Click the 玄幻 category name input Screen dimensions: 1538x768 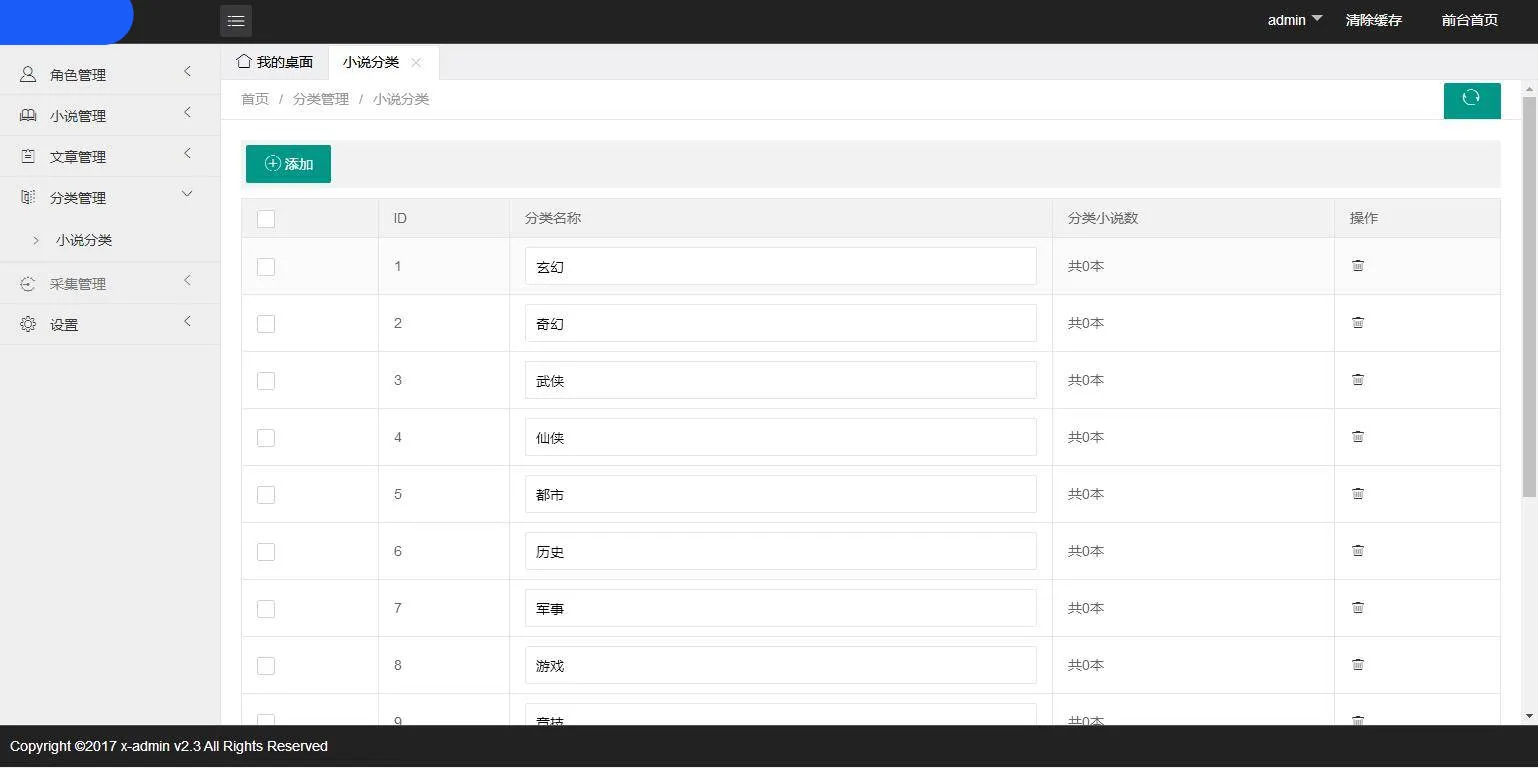click(x=781, y=266)
